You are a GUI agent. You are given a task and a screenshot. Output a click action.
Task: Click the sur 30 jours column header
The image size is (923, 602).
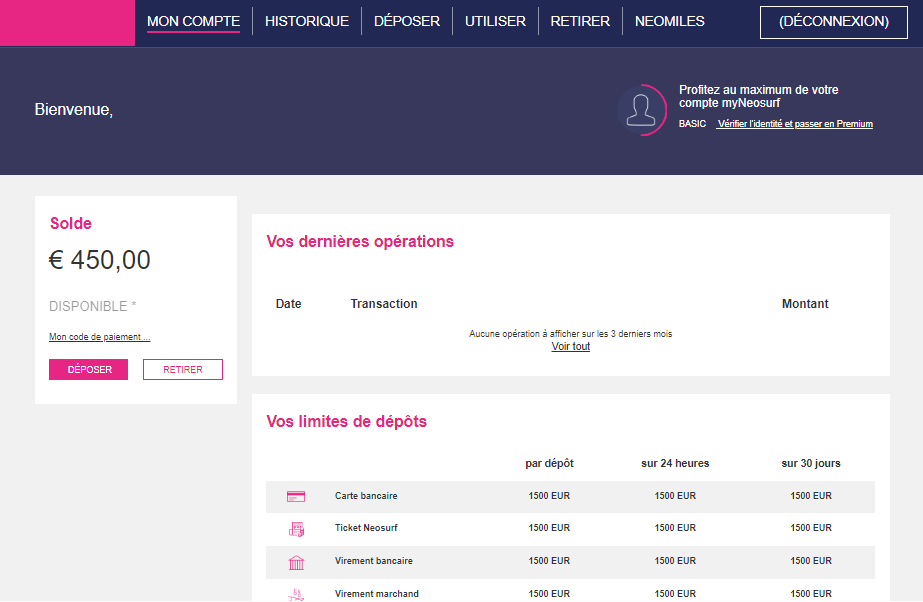click(811, 463)
